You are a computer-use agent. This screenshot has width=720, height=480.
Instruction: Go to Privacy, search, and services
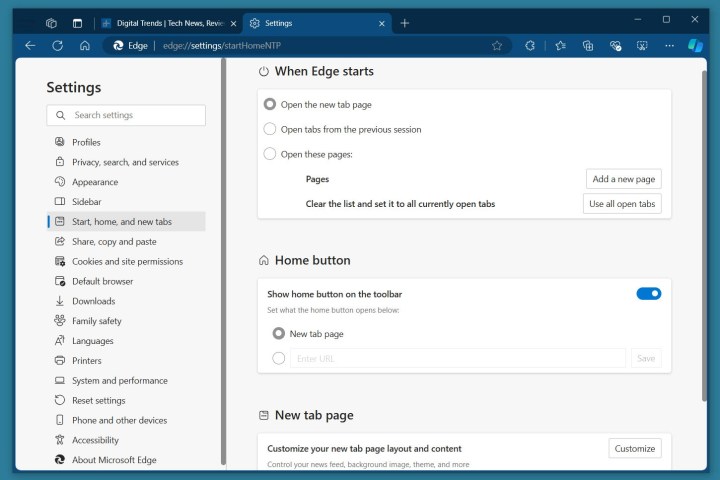tap(125, 162)
